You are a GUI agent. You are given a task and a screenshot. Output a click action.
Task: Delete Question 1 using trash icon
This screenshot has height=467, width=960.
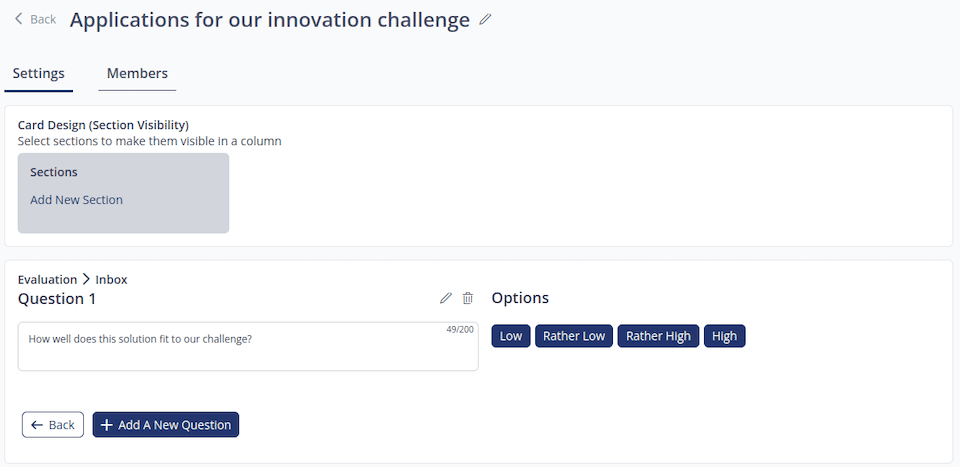pyautogui.click(x=468, y=298)
